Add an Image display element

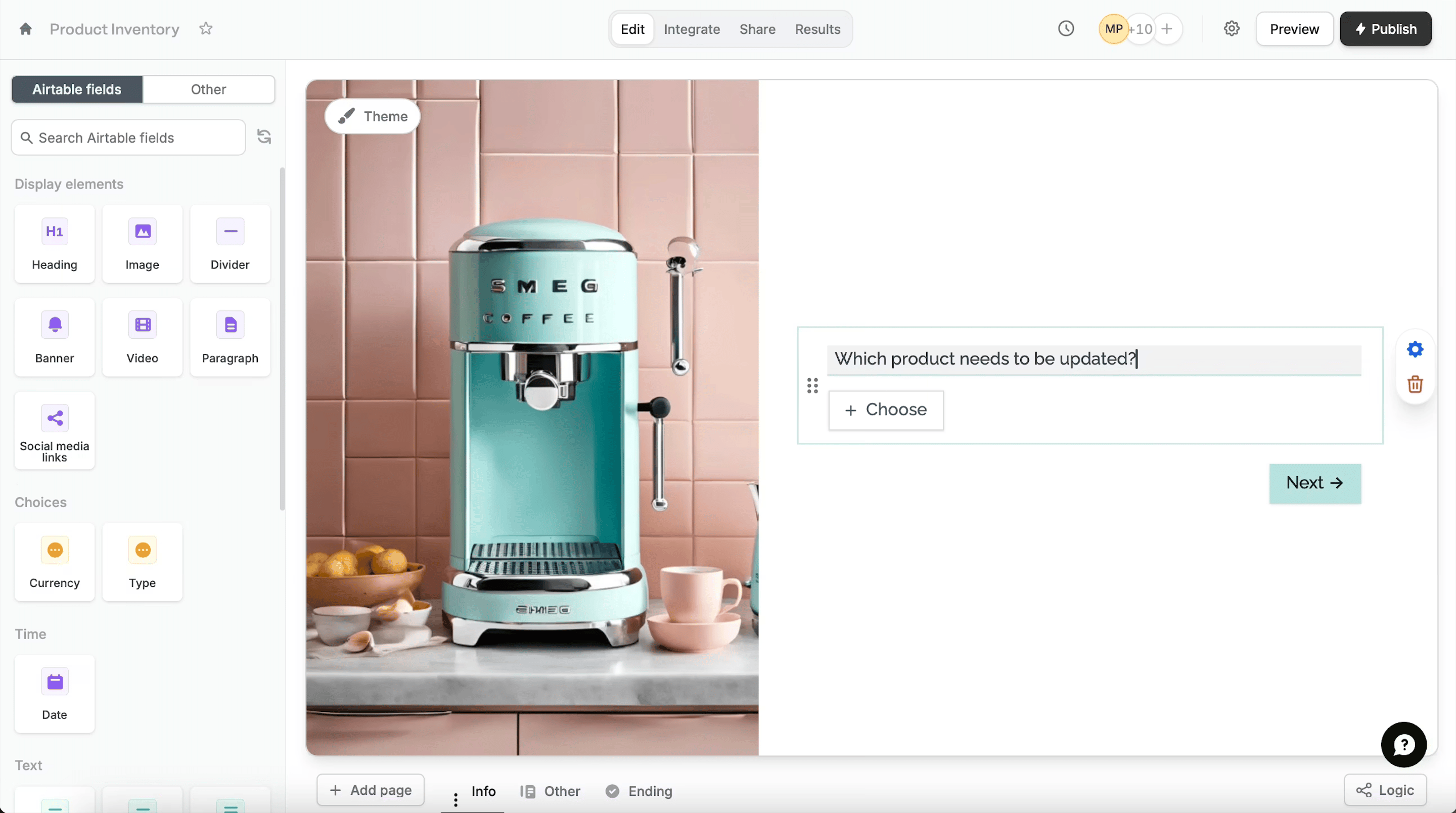pyautogui.click(x=143, y=244)
